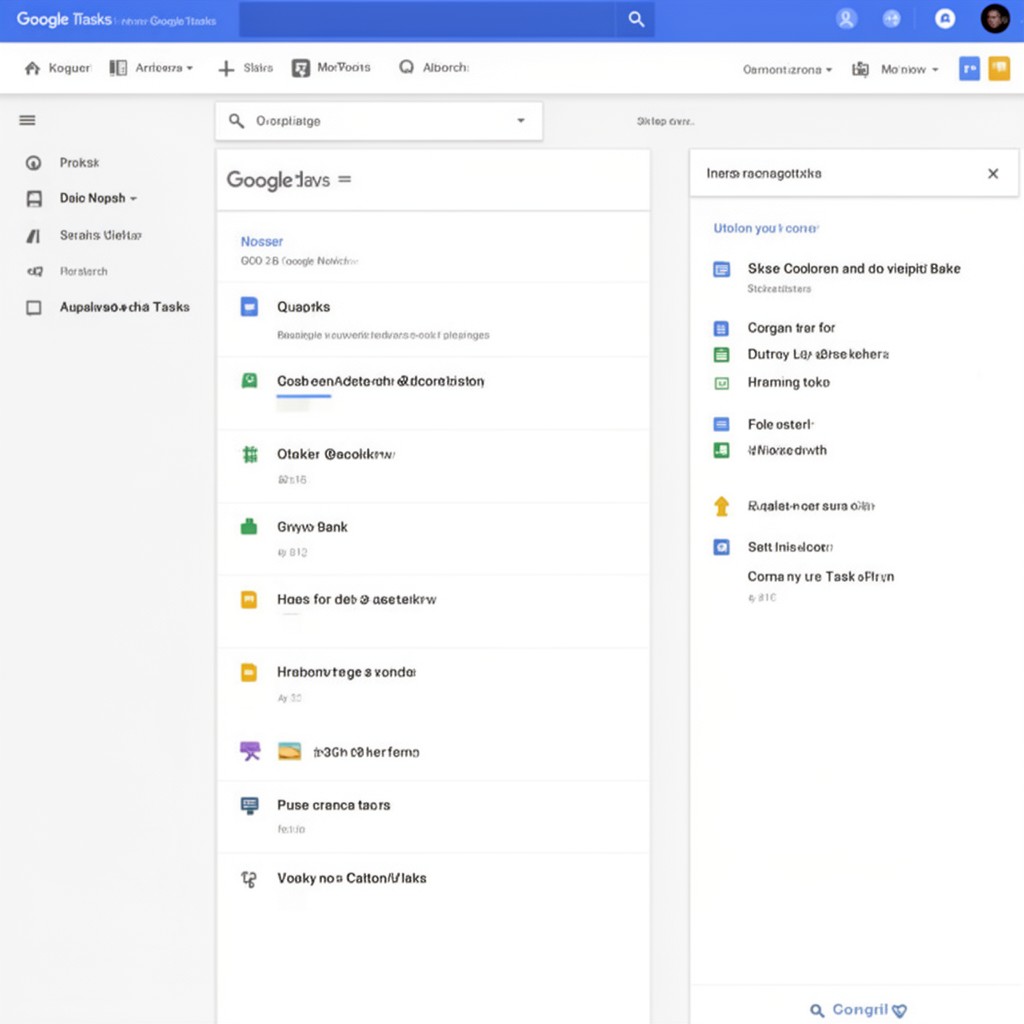Open the Utolon you'l cone link
The height and width of the screenshot is (1024, 1024).
765,228
